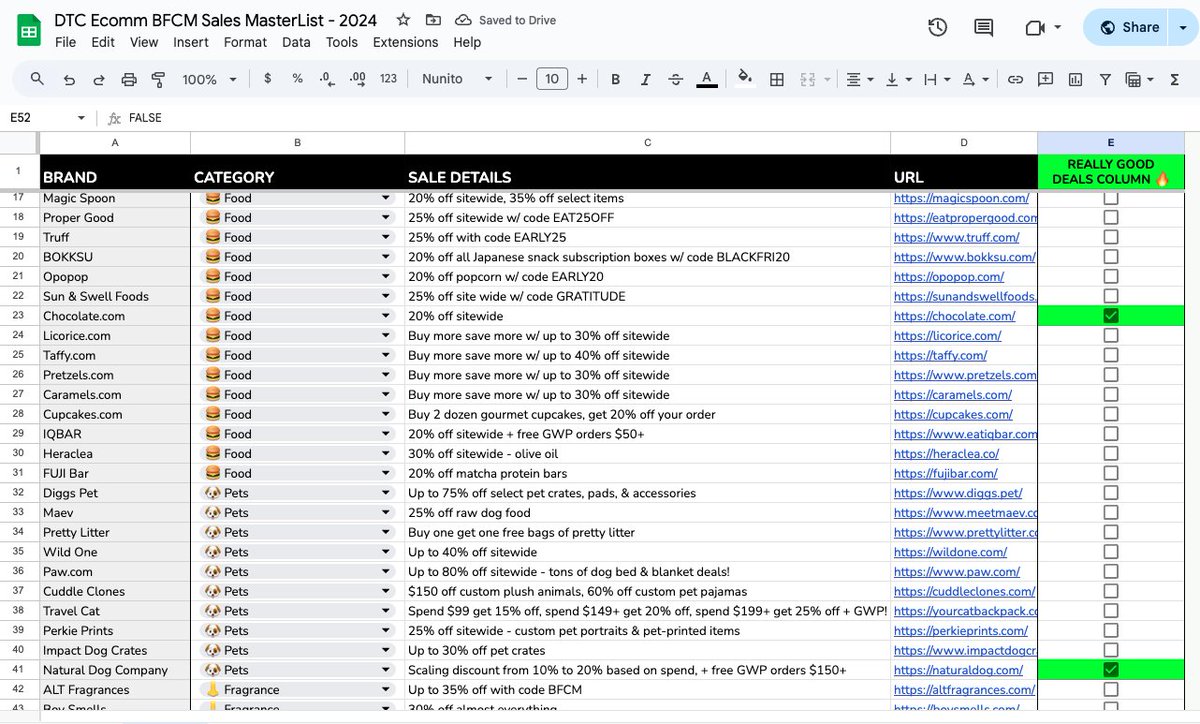The height and width of the screenshot is (724, 1200).
Task: Open the Data menu
Action: click(296, 42)
